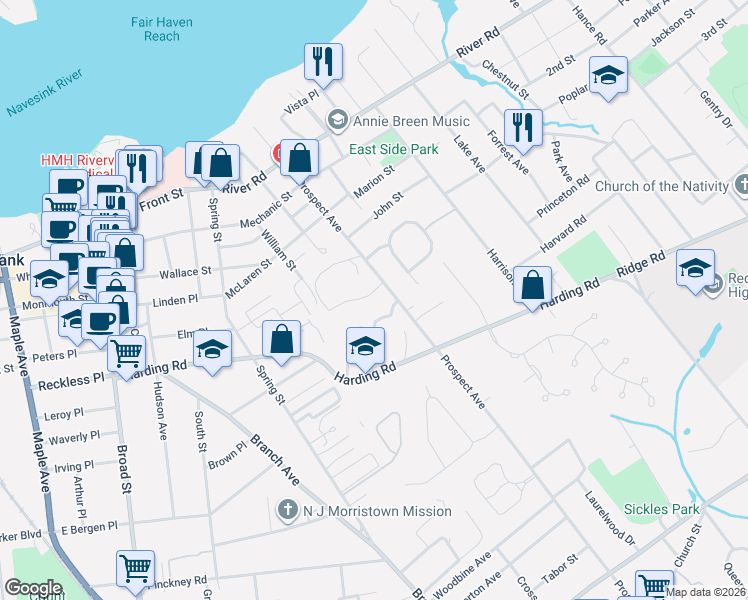Click the John St street label
This screenshot has height=600, width=748.
[388, 205]
